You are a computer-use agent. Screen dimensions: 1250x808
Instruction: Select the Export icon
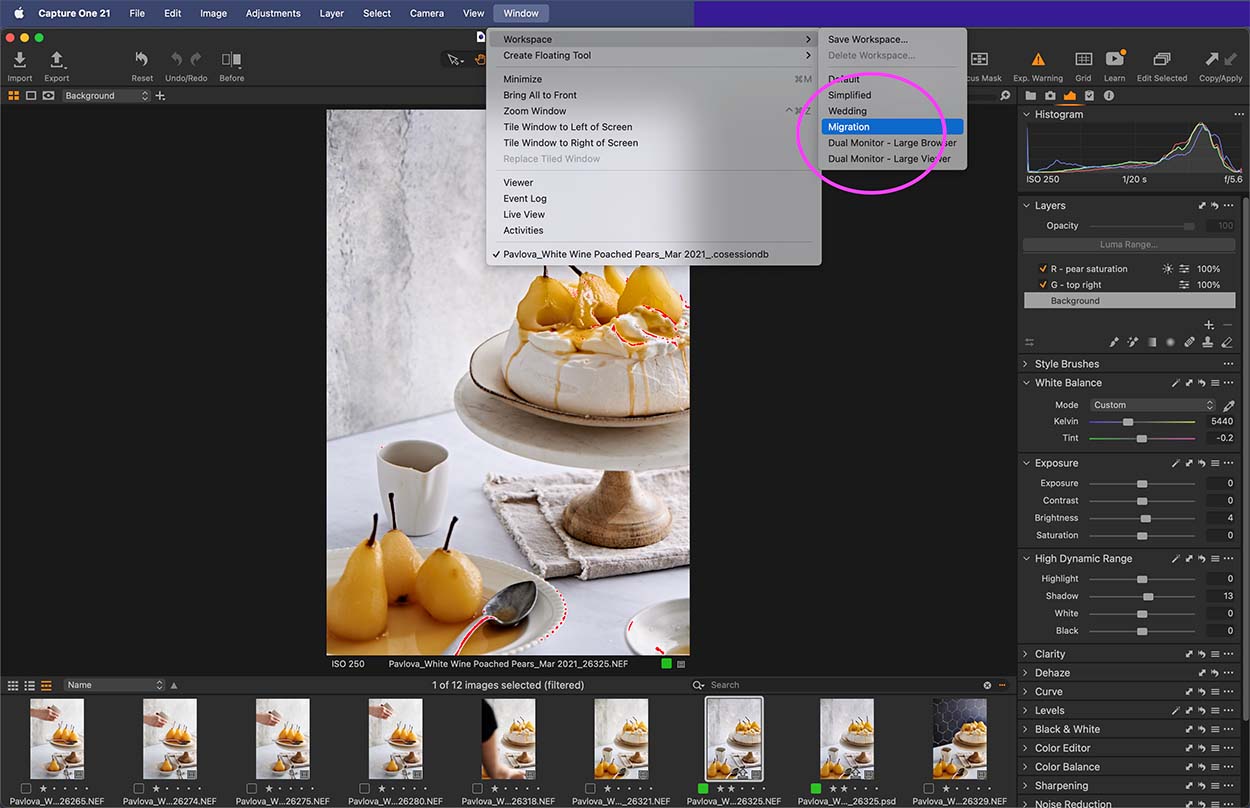tap(56, 60)
